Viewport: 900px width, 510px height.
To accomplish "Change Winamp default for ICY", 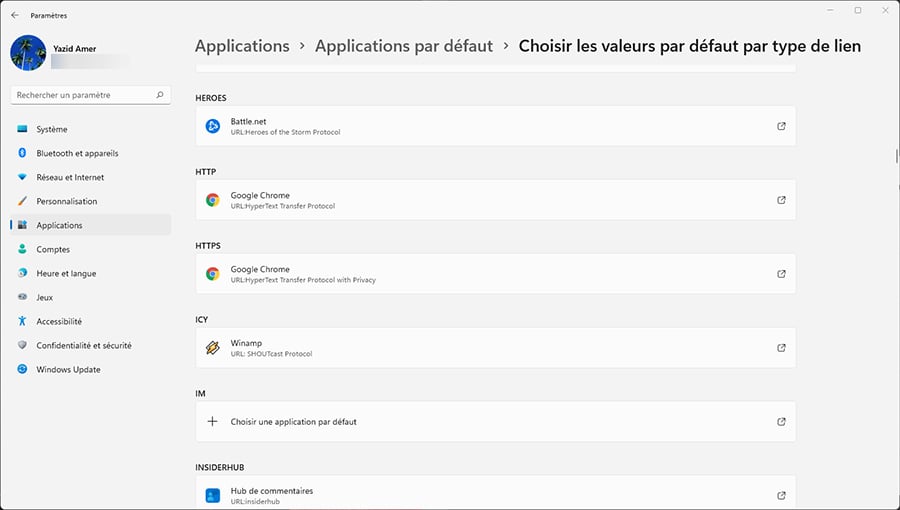I will (495, 348).
